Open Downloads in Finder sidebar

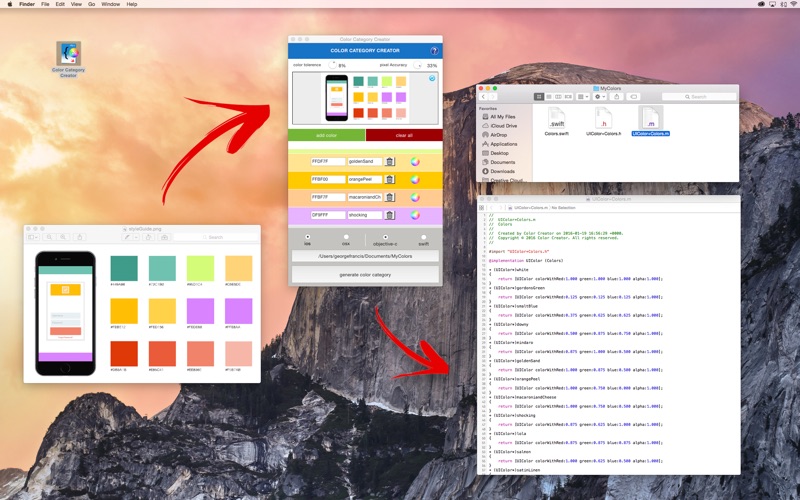pyautogui.click(x=498, y=171)
